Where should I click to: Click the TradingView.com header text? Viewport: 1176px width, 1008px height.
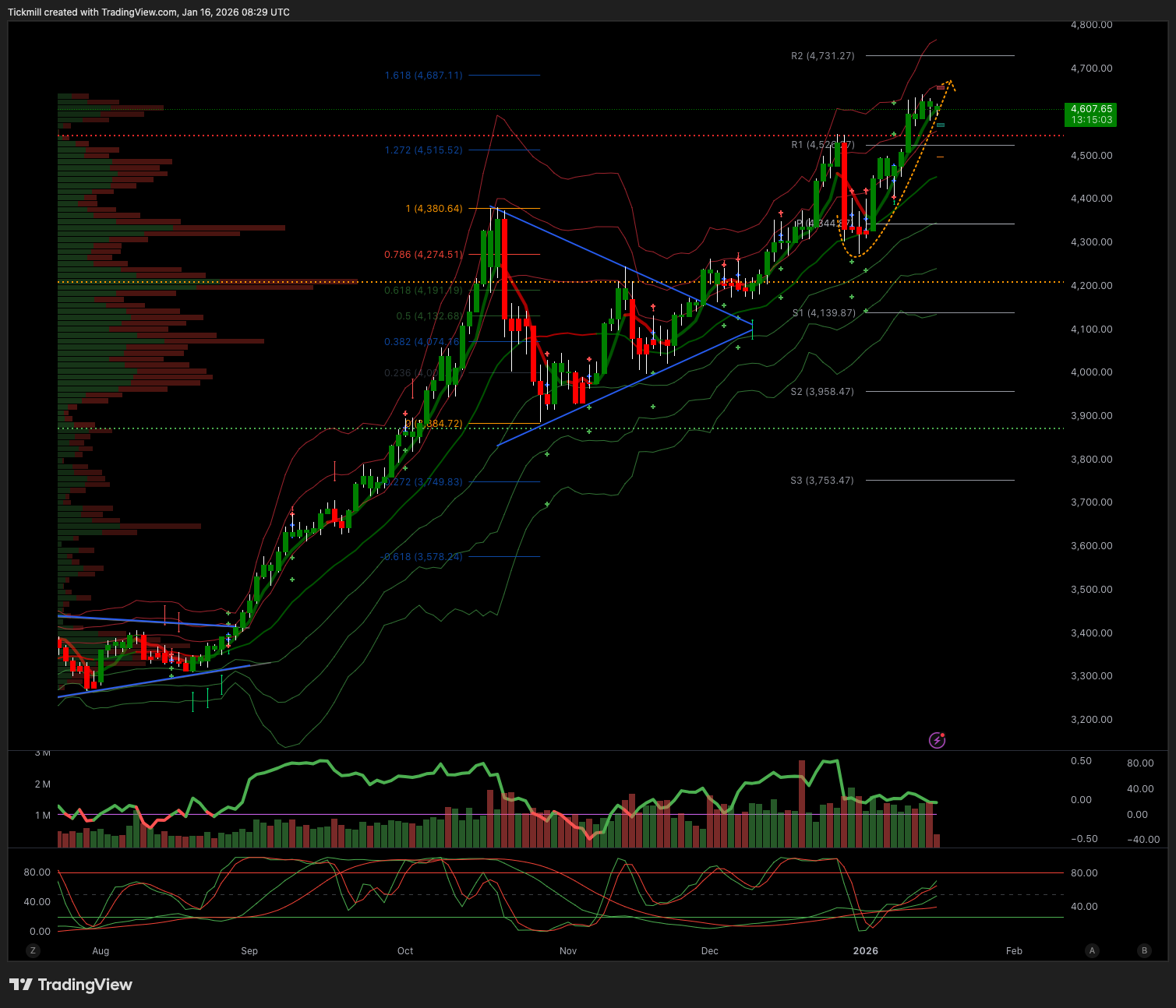click(x=139, y=12)
